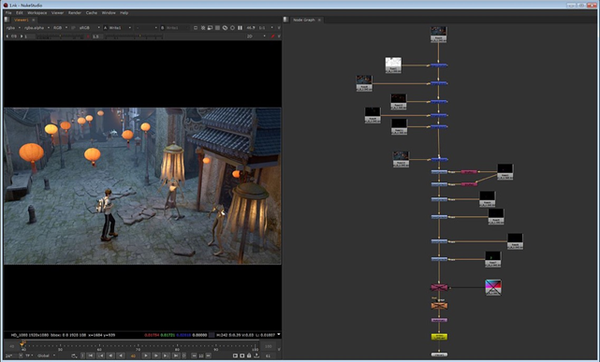Click the flipbook viewer icon

(235, 355)
